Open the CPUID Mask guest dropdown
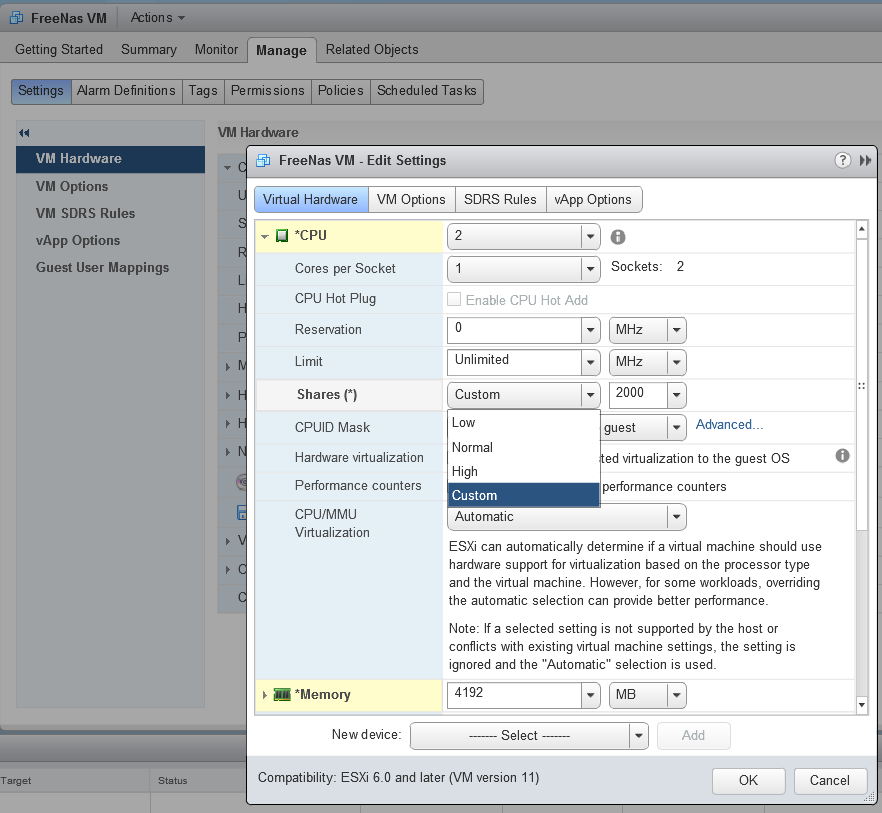882x813 pixels. [676, 428]
